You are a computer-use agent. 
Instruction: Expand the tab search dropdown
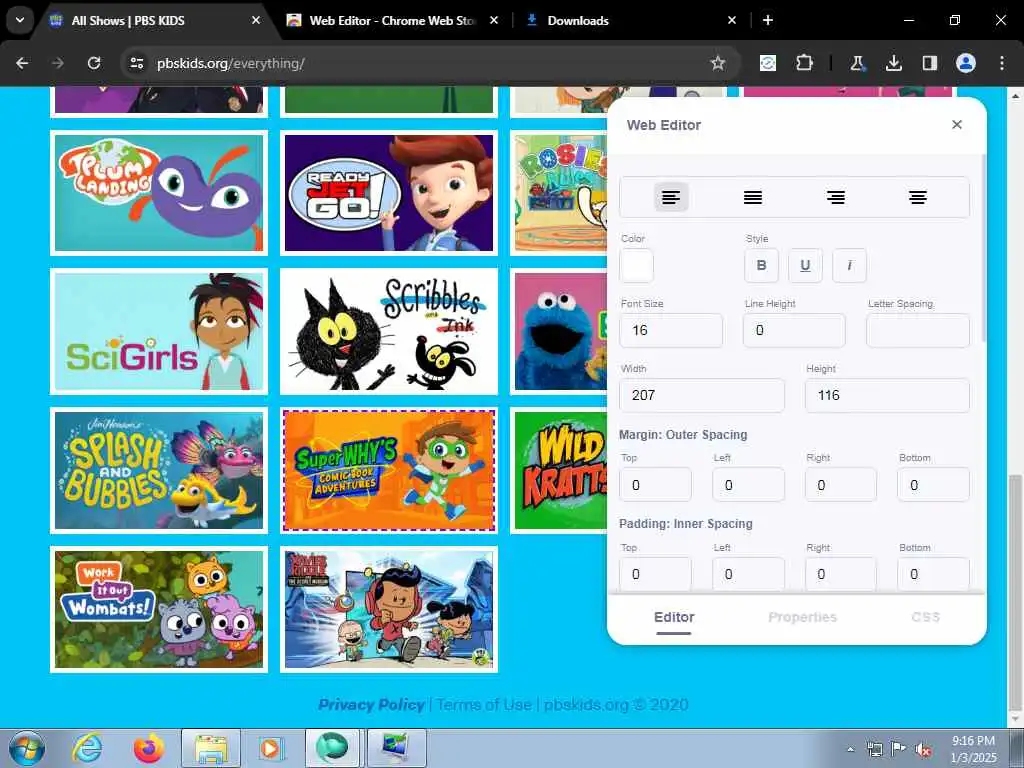point(20,20)
